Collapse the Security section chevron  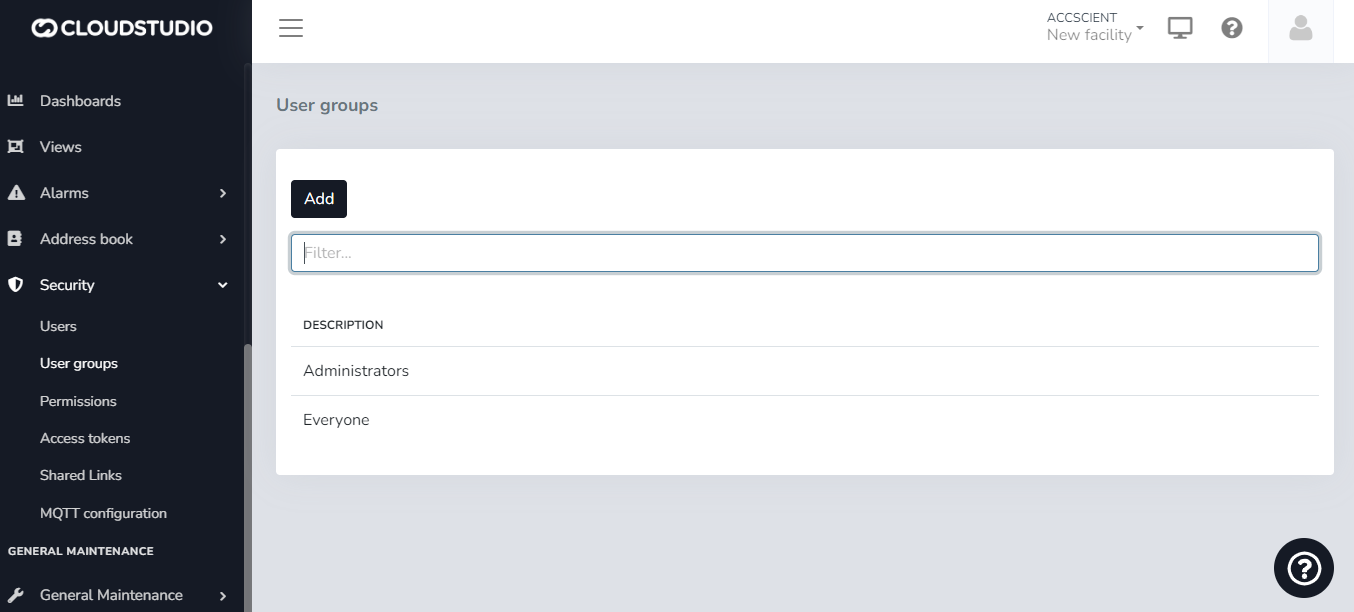coord(223,285)
